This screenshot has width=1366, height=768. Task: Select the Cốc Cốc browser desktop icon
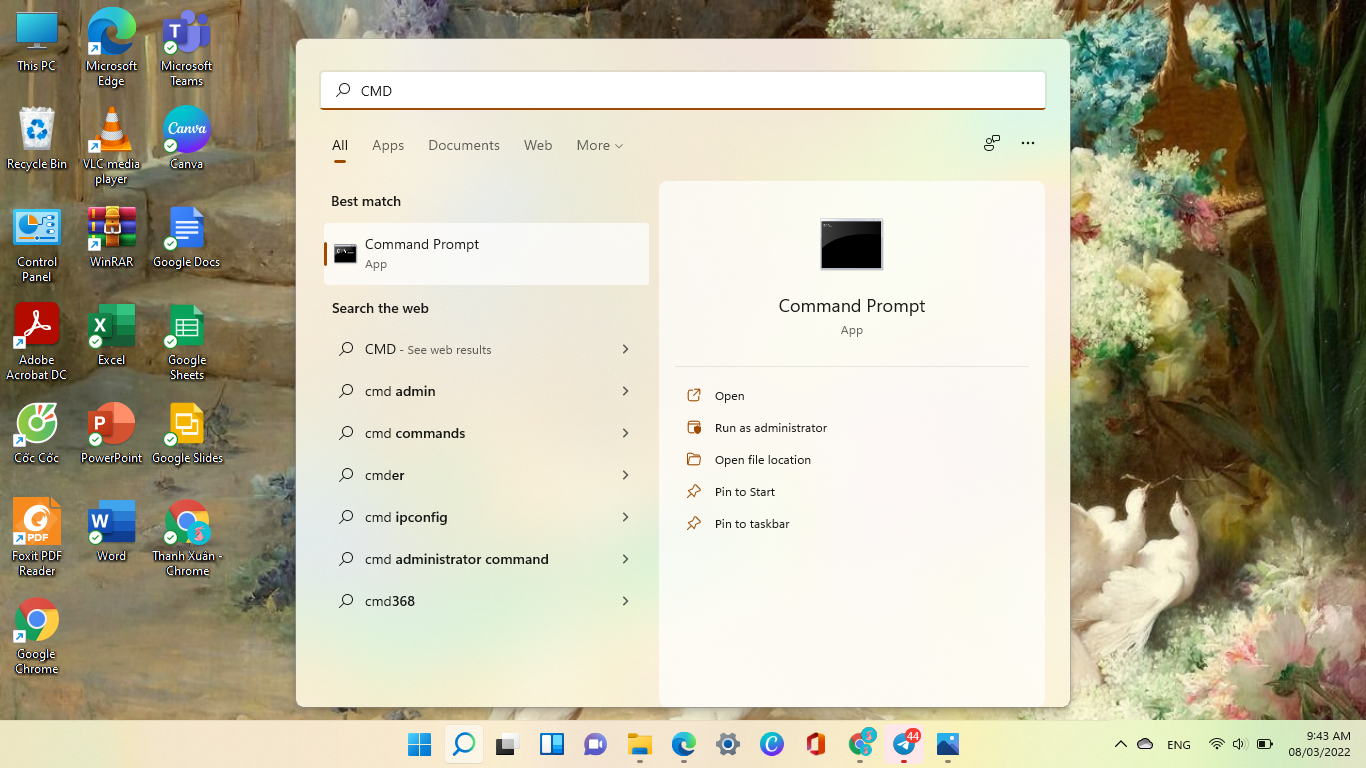click(x=37, y=433)
